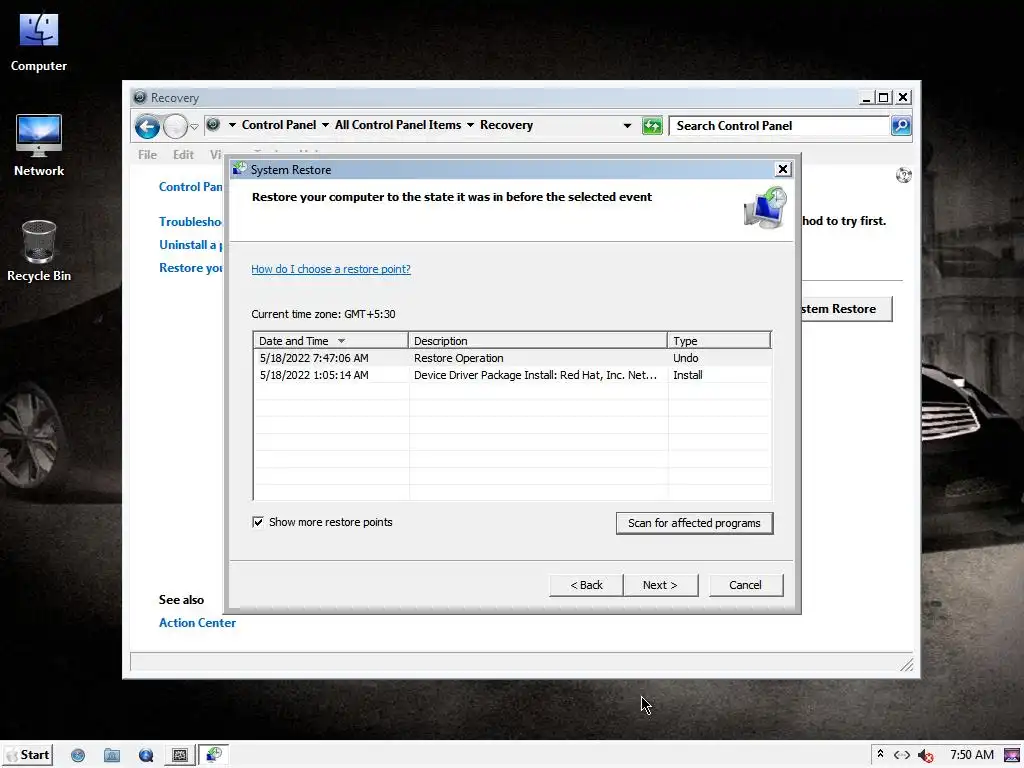Switch to System Restore taskbar button
This screenshot has height=768, width=1024.
(x=214, y=756)
